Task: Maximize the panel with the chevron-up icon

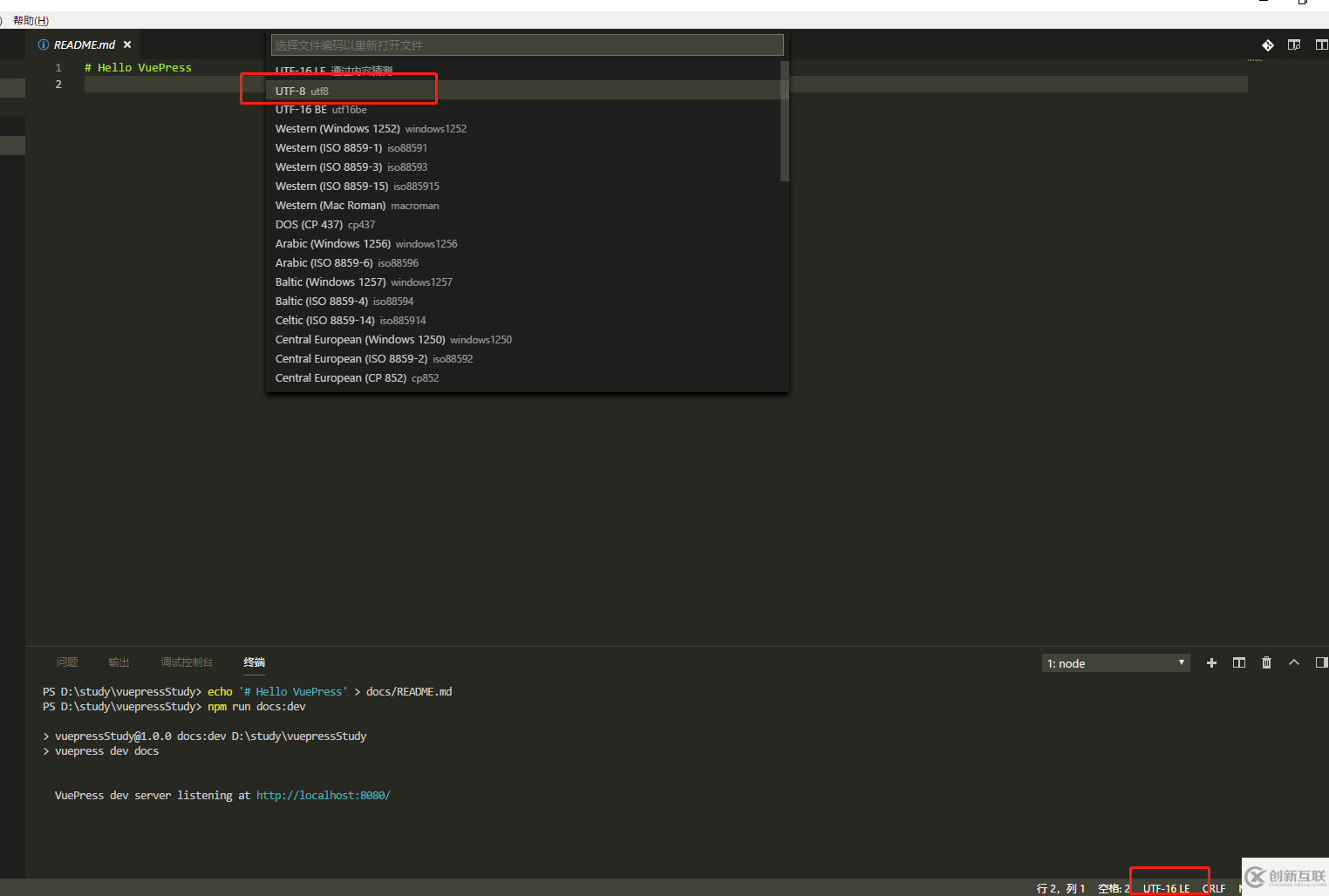Action: (1294, 662)
